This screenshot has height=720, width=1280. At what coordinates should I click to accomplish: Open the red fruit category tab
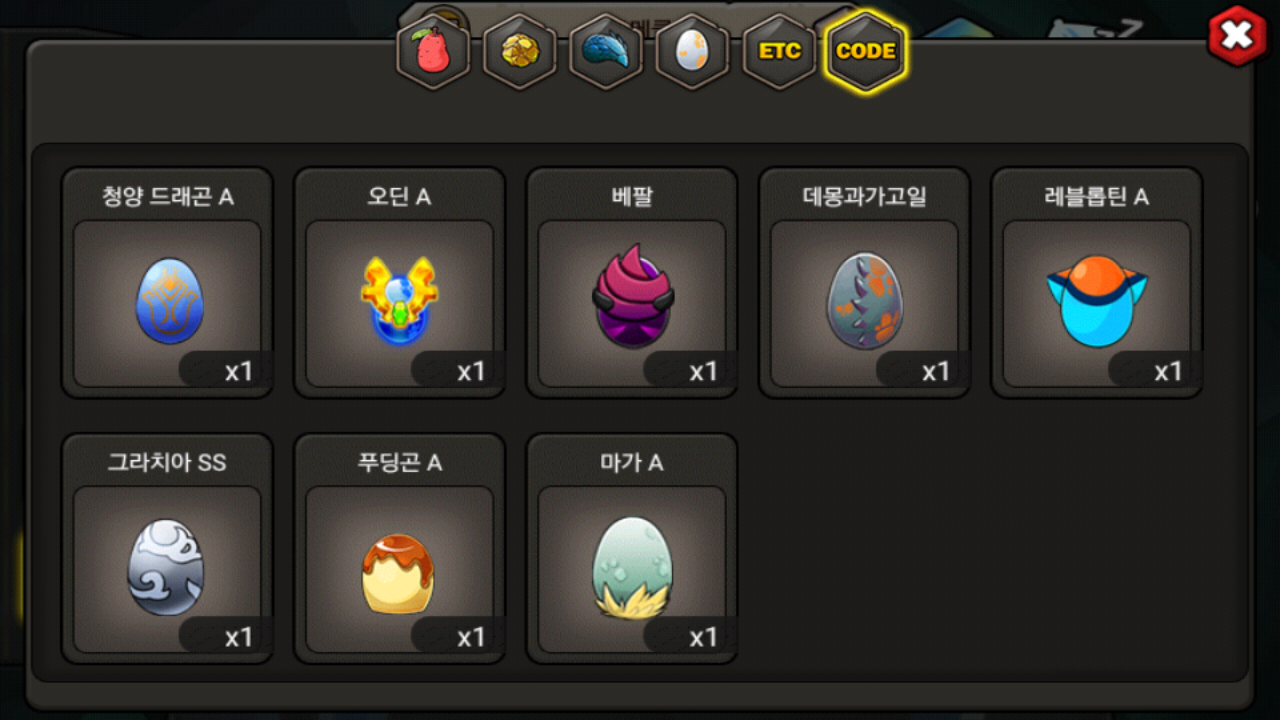tap(433, 51)
